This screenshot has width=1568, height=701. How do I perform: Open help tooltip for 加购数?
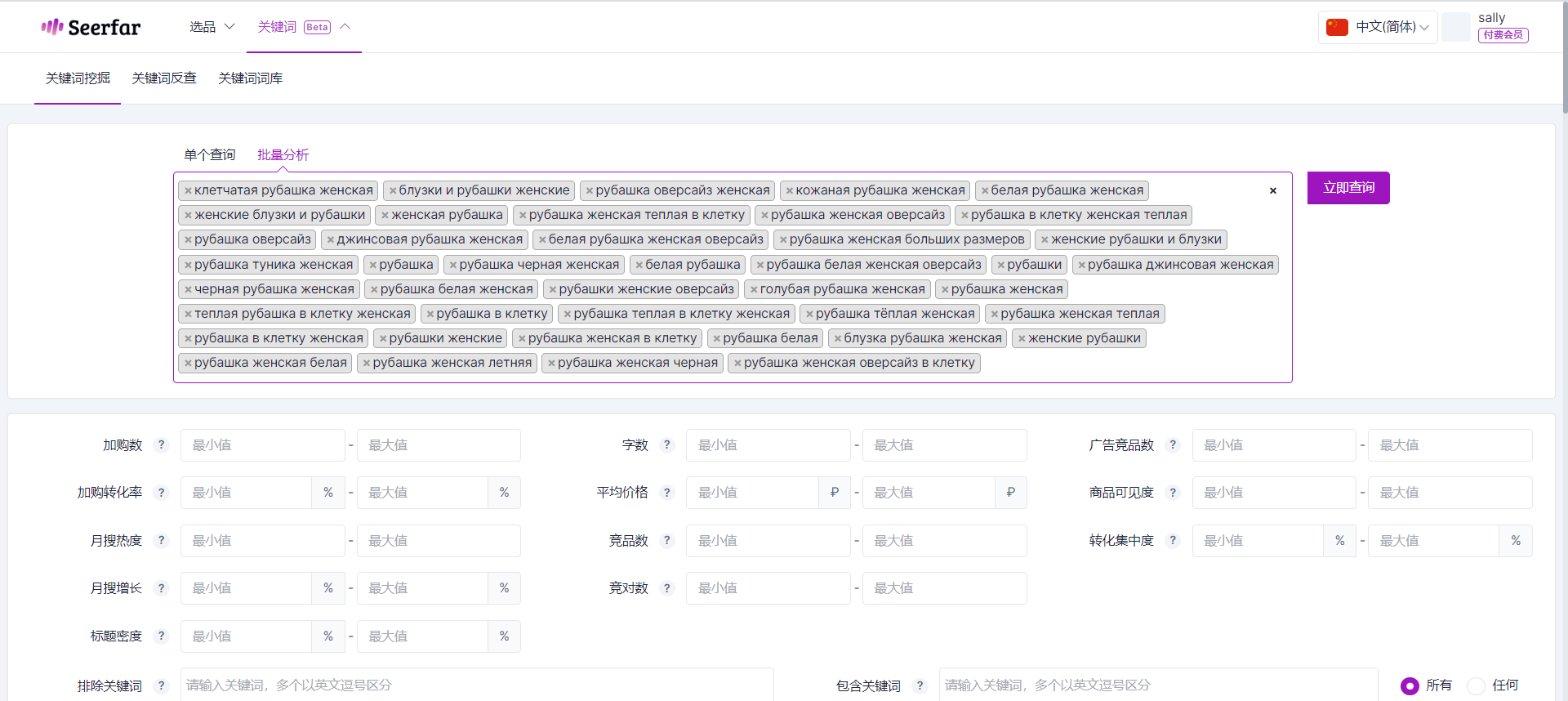[162, 445]
